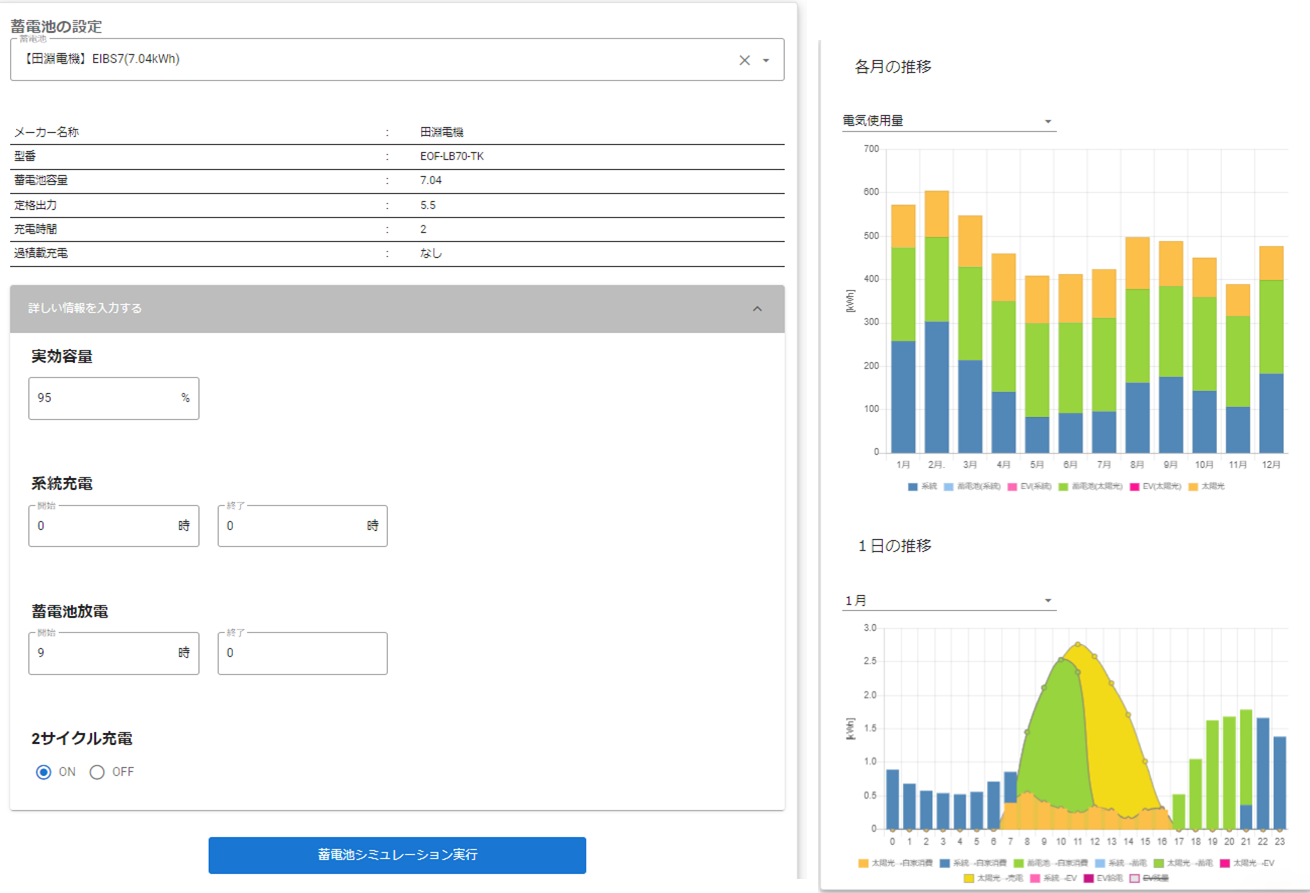The image size is (1310, 893).
Task: Toggle 太陽光 legend in monthly chart
Action: coord(1207,487)
